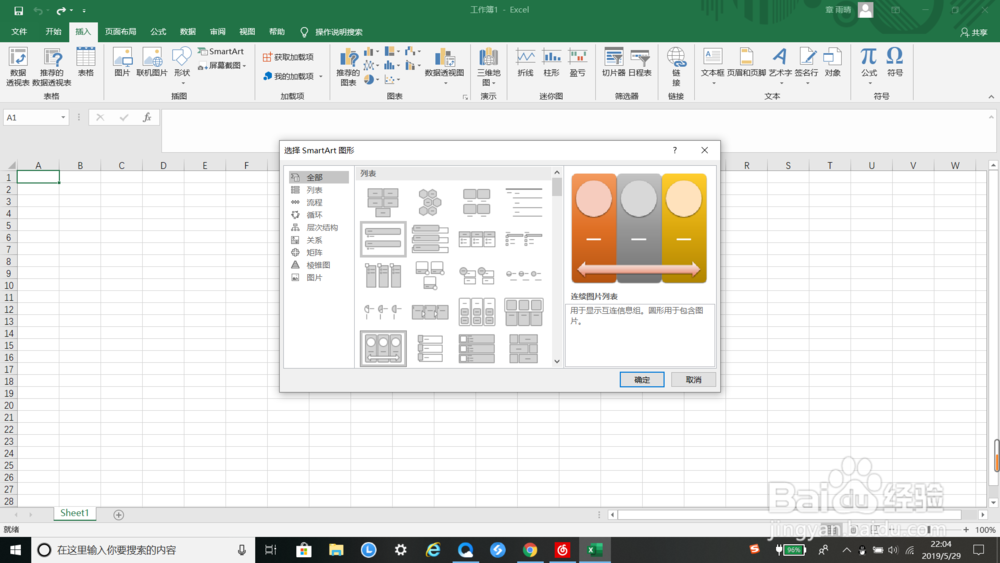Click 获取加载项 (Get Add-ins)
Viewport: 1000px width, 563px height.
coord(288,57)
